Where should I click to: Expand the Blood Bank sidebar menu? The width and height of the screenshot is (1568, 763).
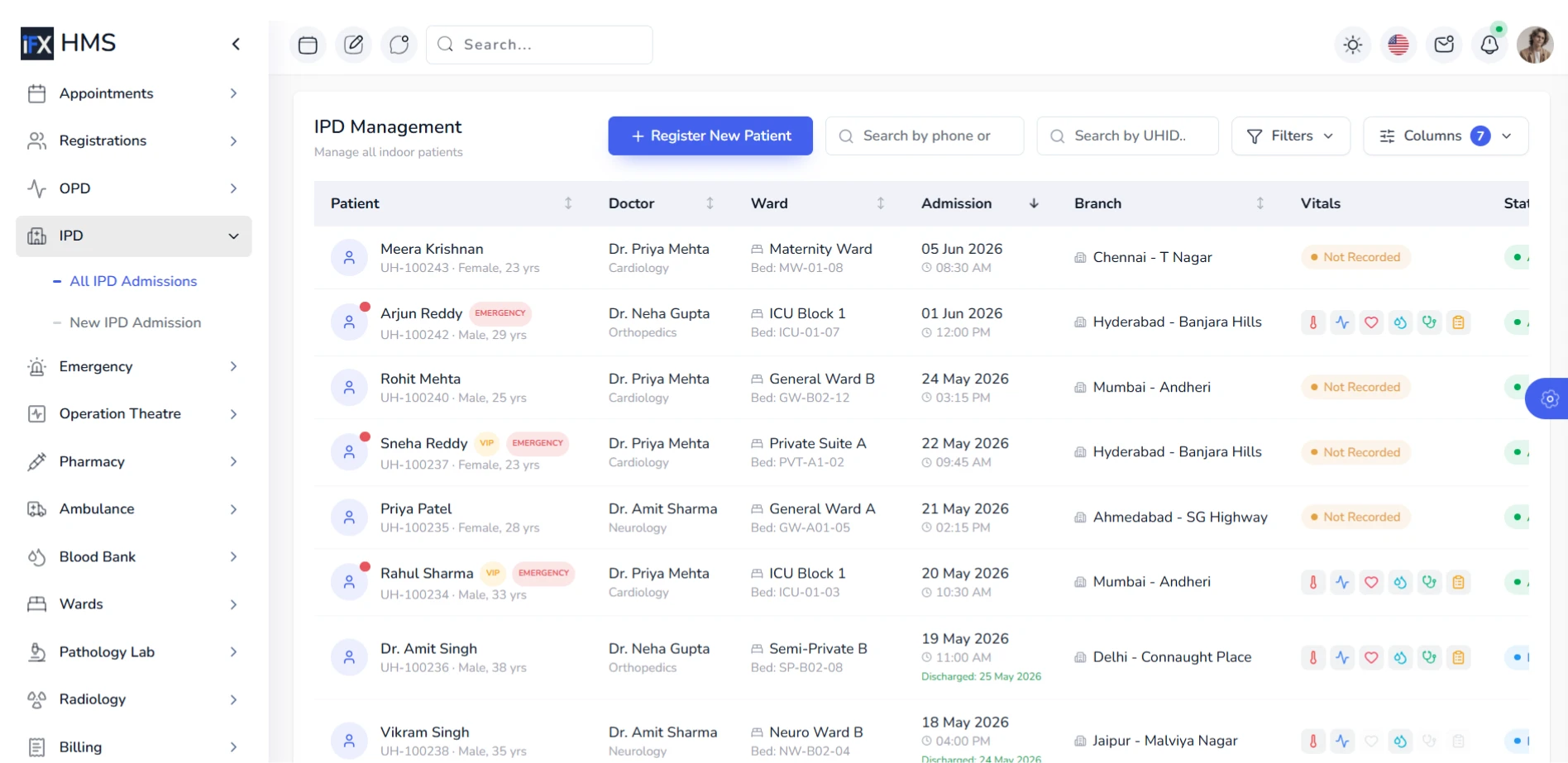tap(133, 557)
